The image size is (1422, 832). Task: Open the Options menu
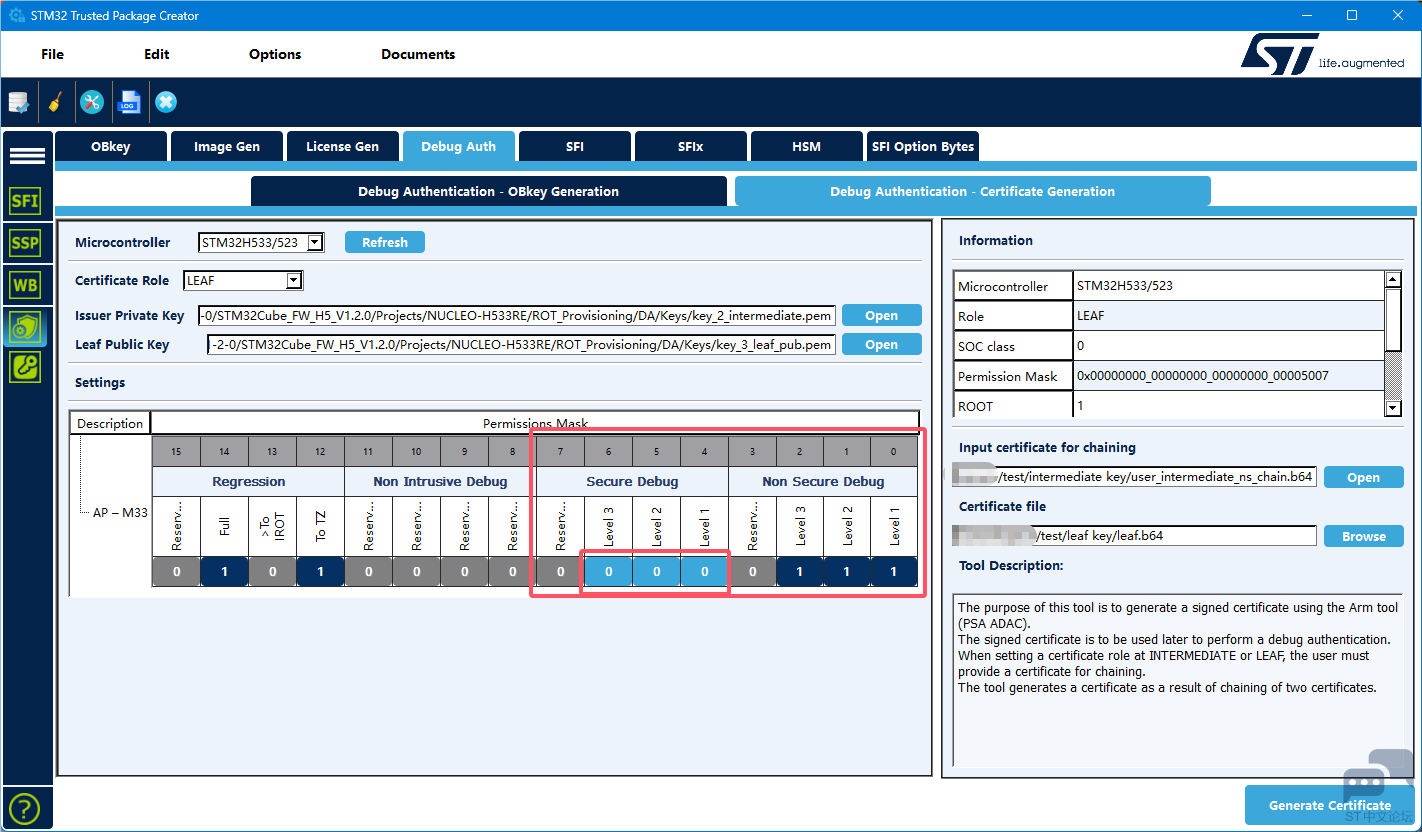pyautogui.click(x=275, y=54)
